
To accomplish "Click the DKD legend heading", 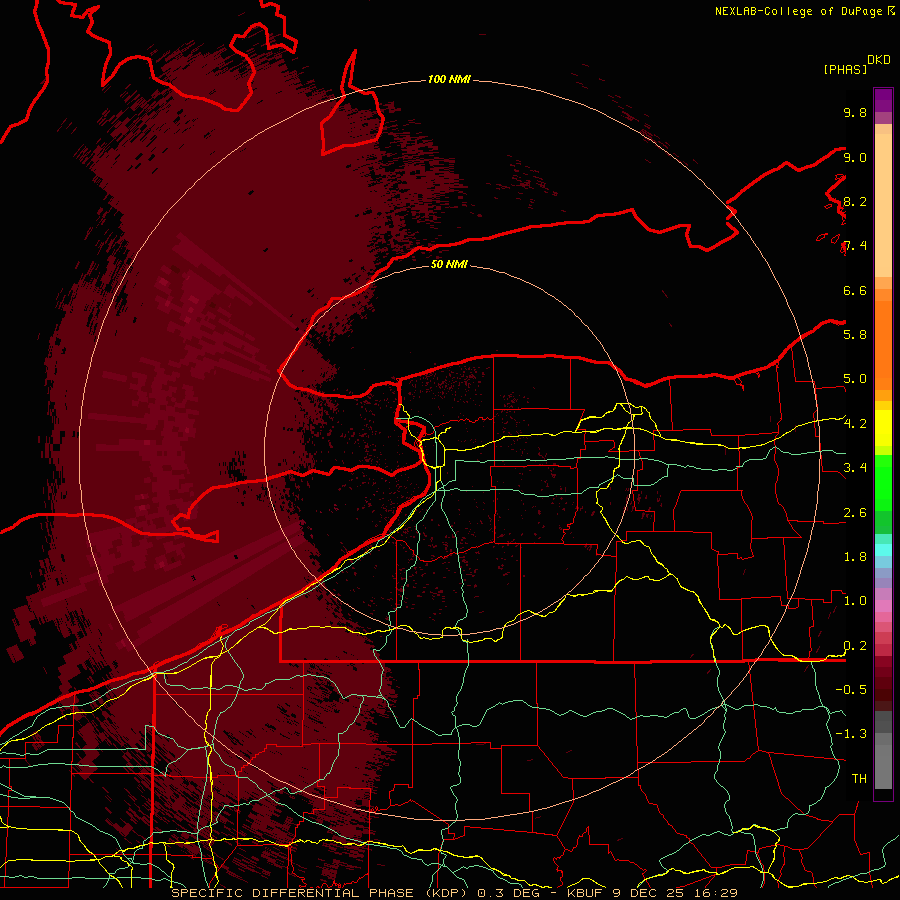I will (878, 60).
